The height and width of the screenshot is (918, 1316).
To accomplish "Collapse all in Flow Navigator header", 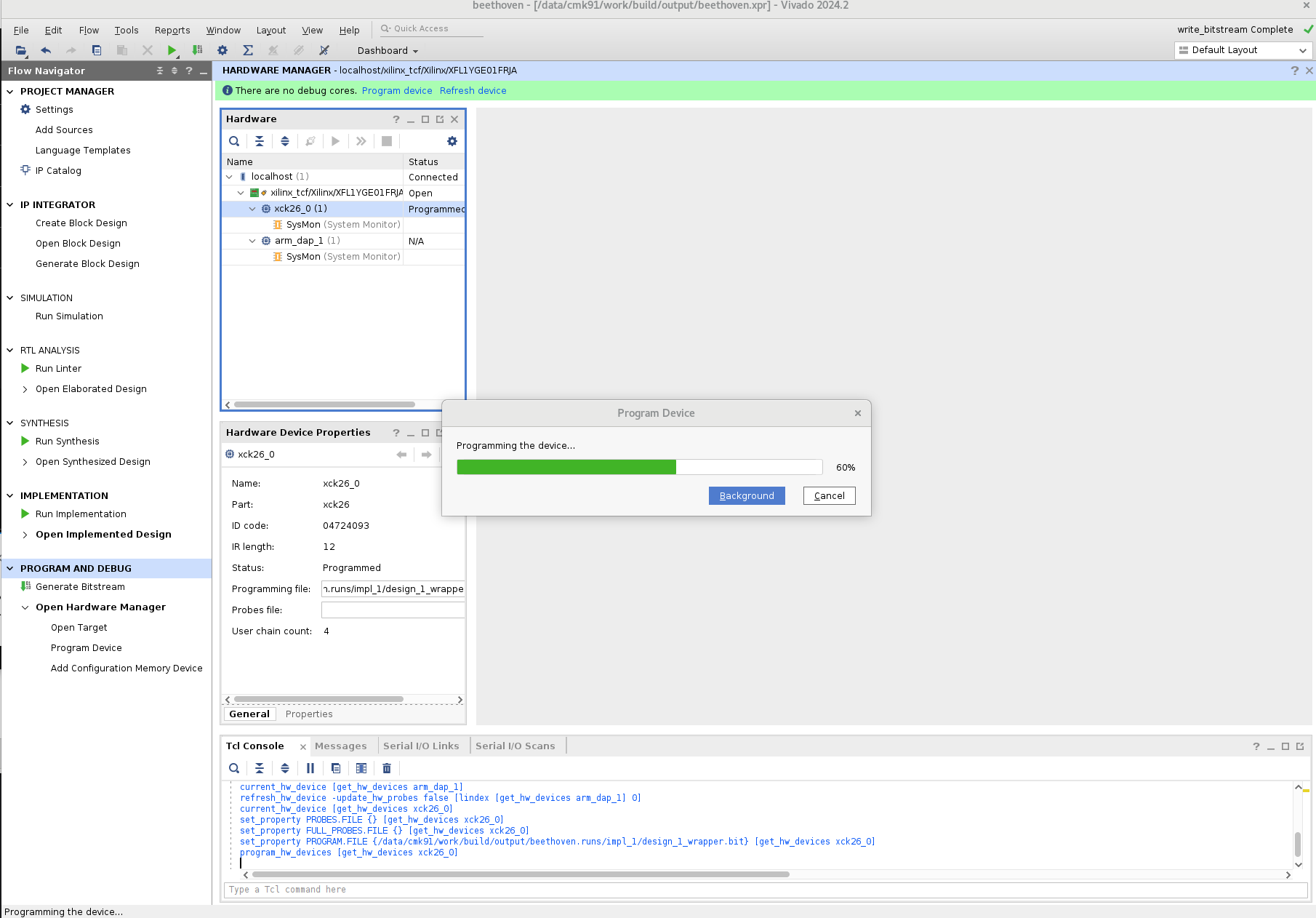I will [x=160, y=71].
